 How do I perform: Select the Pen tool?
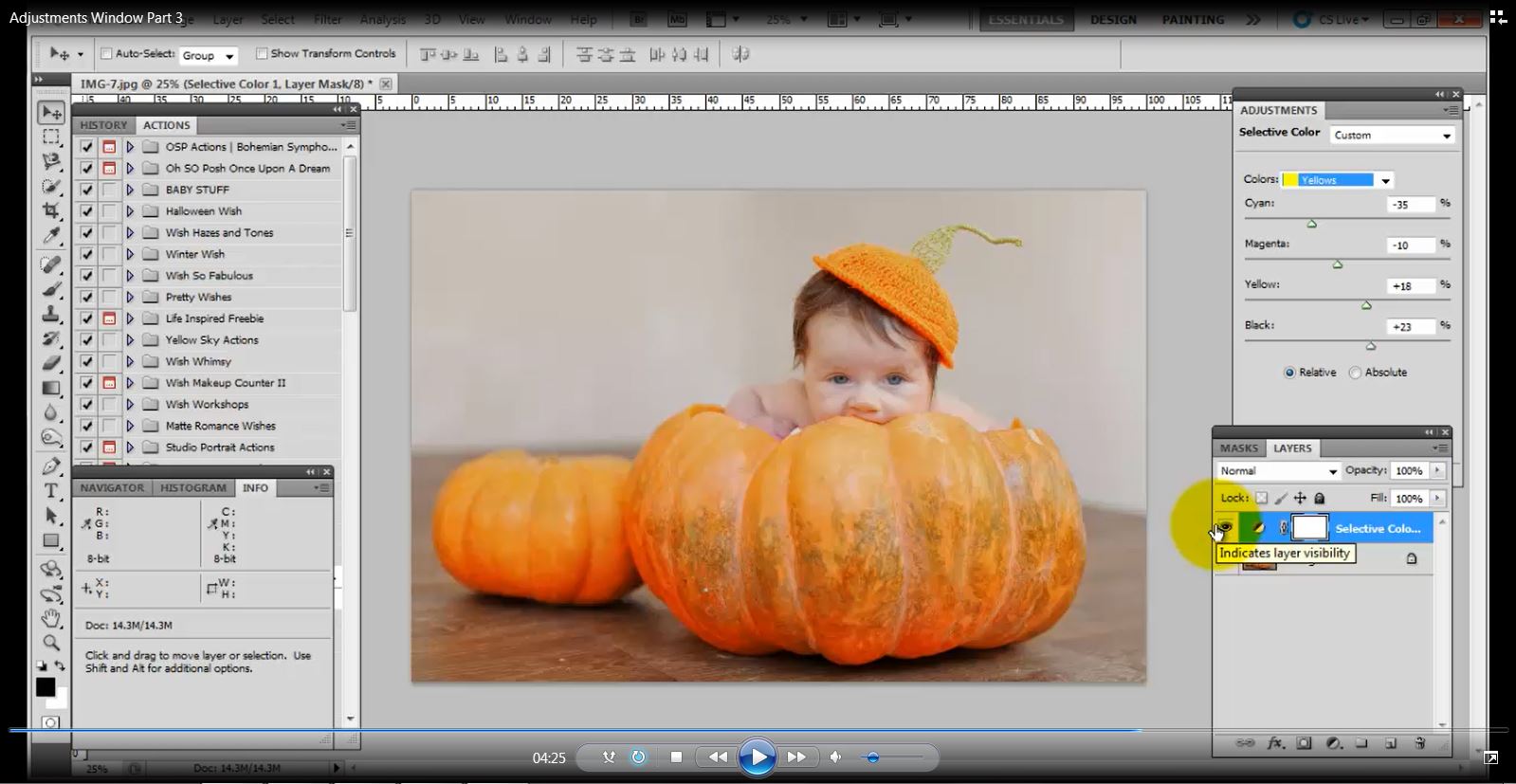tap(51, 466)
